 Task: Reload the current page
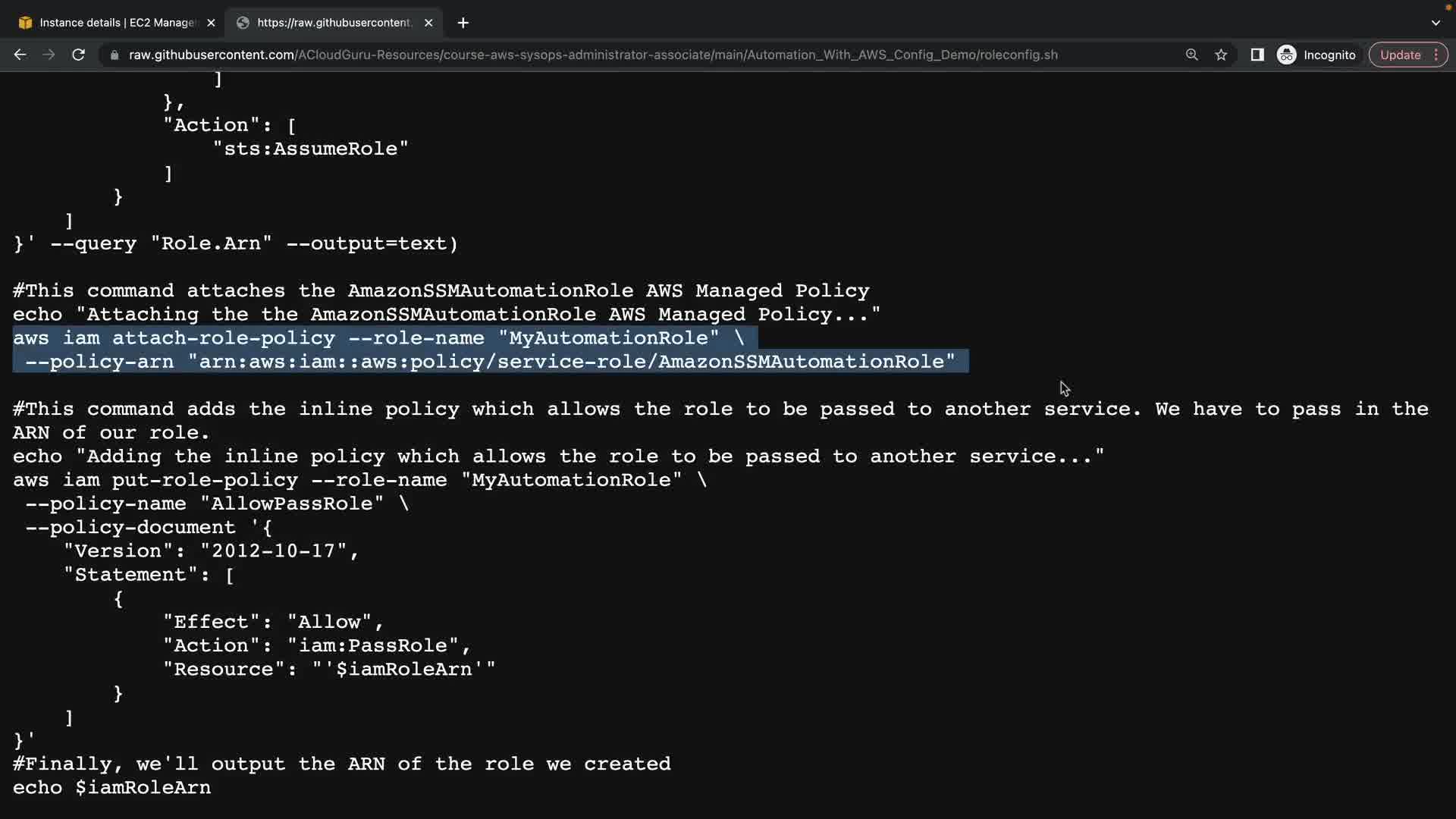click(78, 55)
